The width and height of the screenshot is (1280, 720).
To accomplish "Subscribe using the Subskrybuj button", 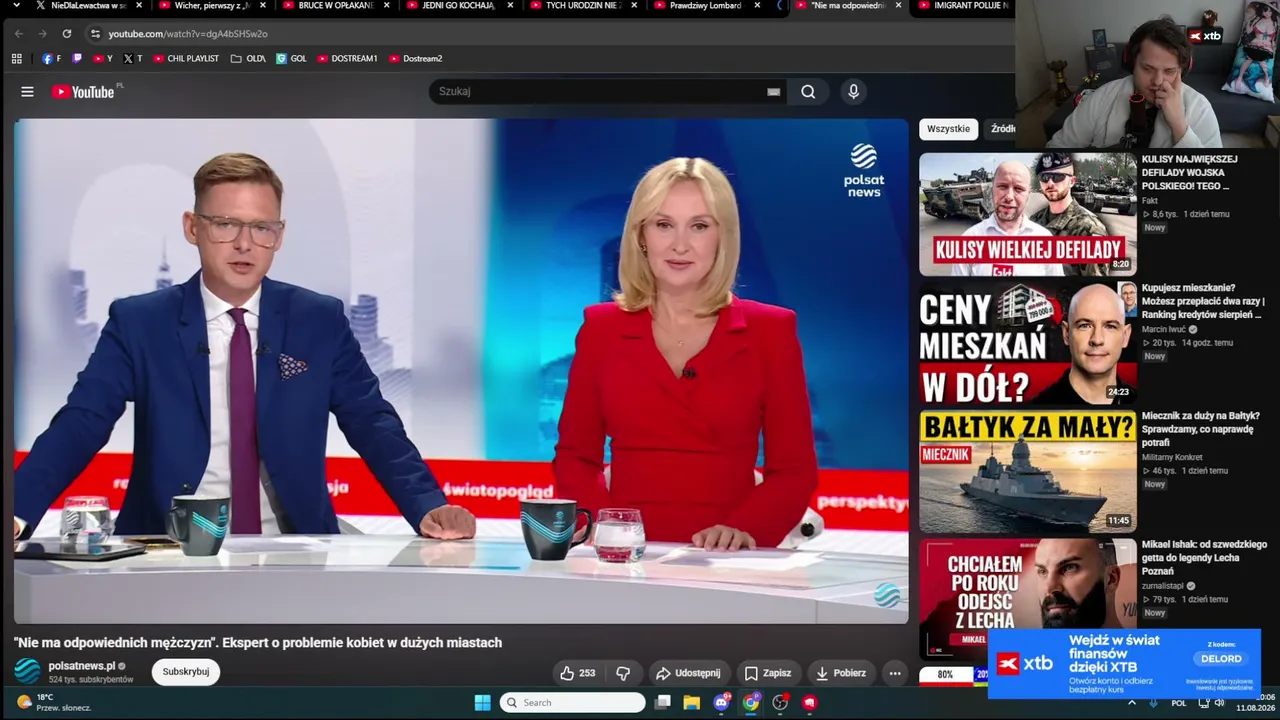I will click(x=186, y=672).
